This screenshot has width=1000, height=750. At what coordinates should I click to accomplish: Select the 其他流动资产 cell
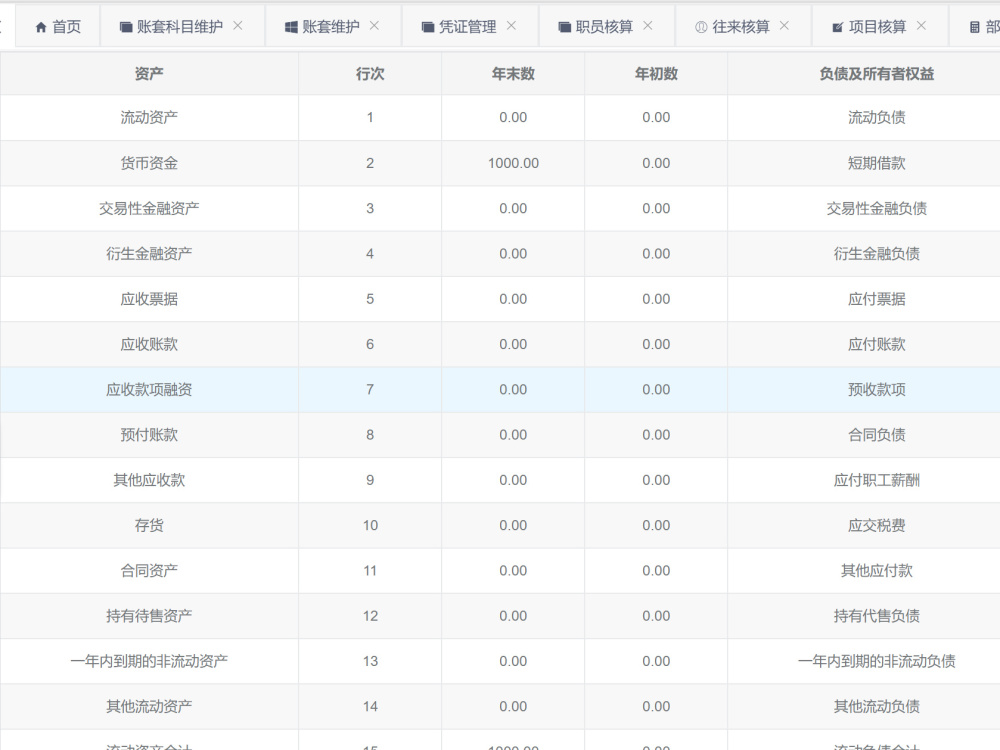click(x=149, y=707)
